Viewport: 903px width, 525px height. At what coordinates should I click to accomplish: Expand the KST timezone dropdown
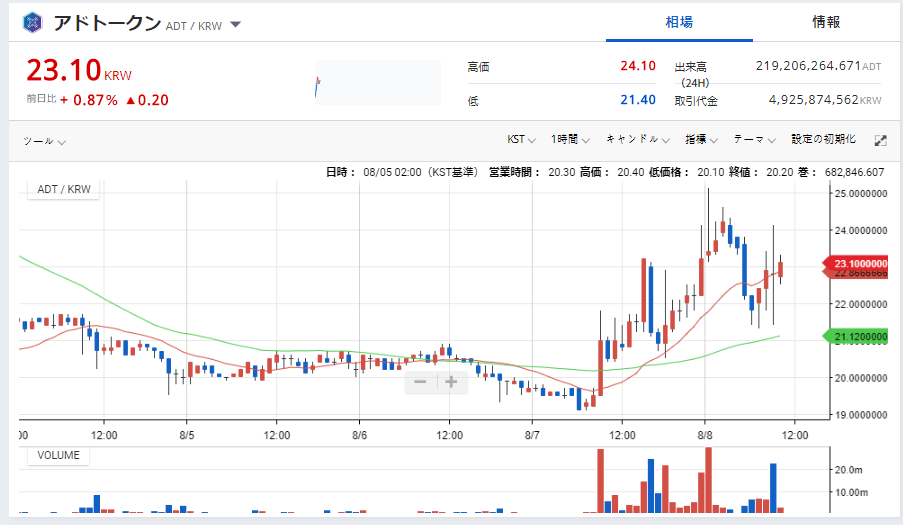pos(522,140)
